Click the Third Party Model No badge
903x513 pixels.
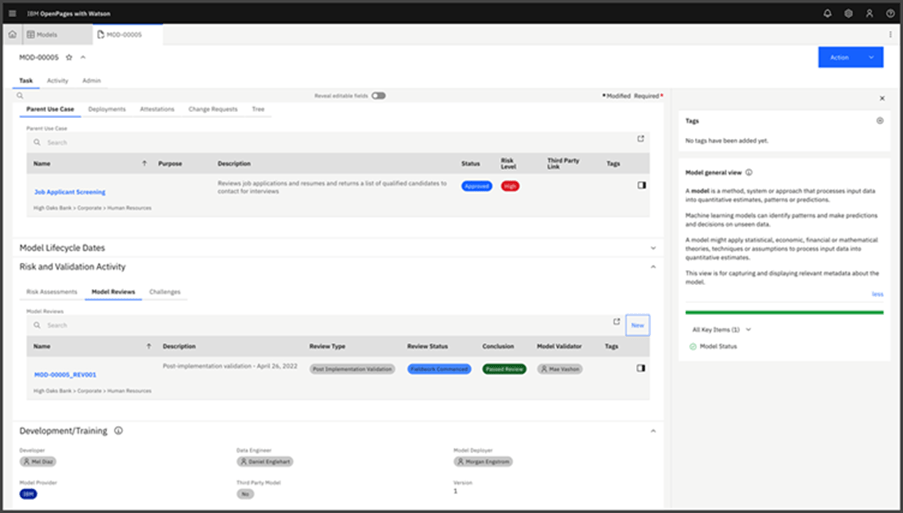coord(245,494)
